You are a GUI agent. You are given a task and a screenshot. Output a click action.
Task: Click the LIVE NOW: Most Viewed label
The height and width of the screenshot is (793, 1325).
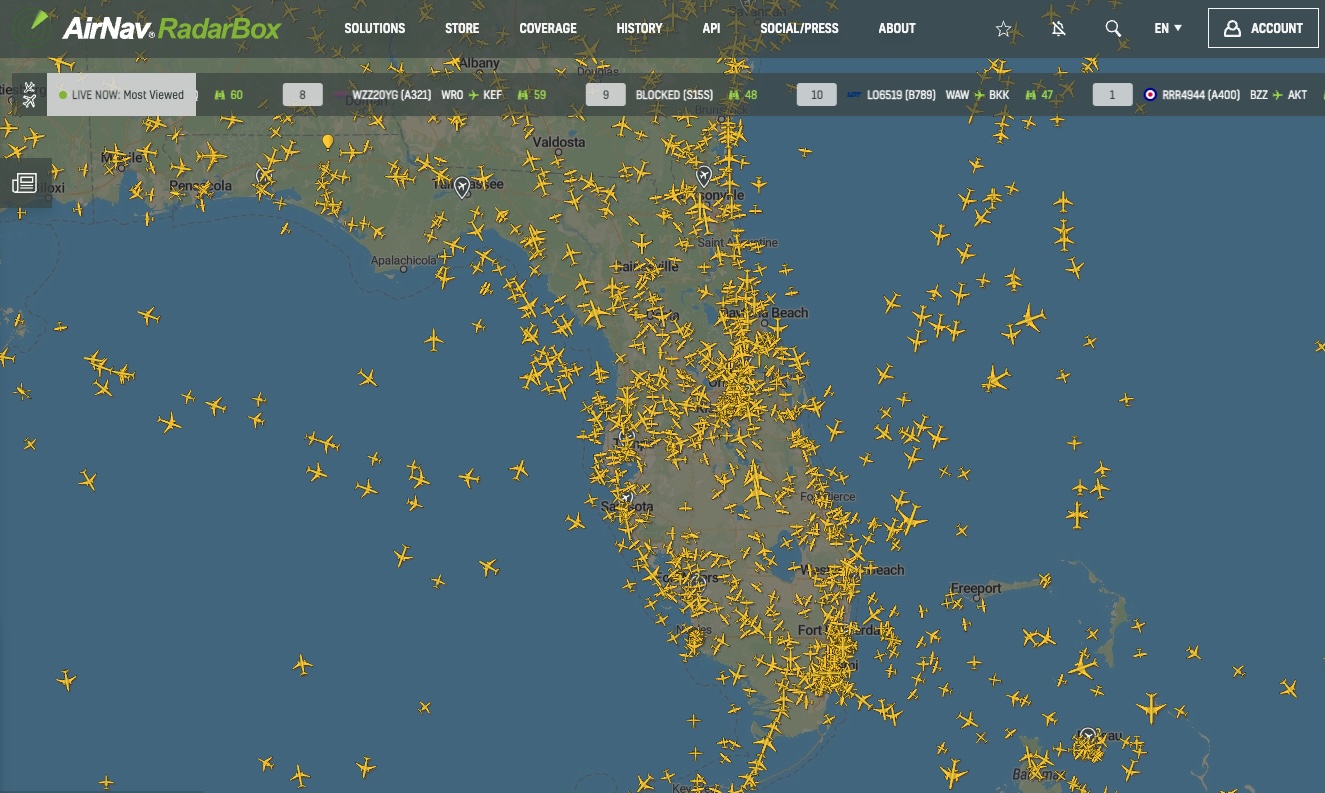122,95
